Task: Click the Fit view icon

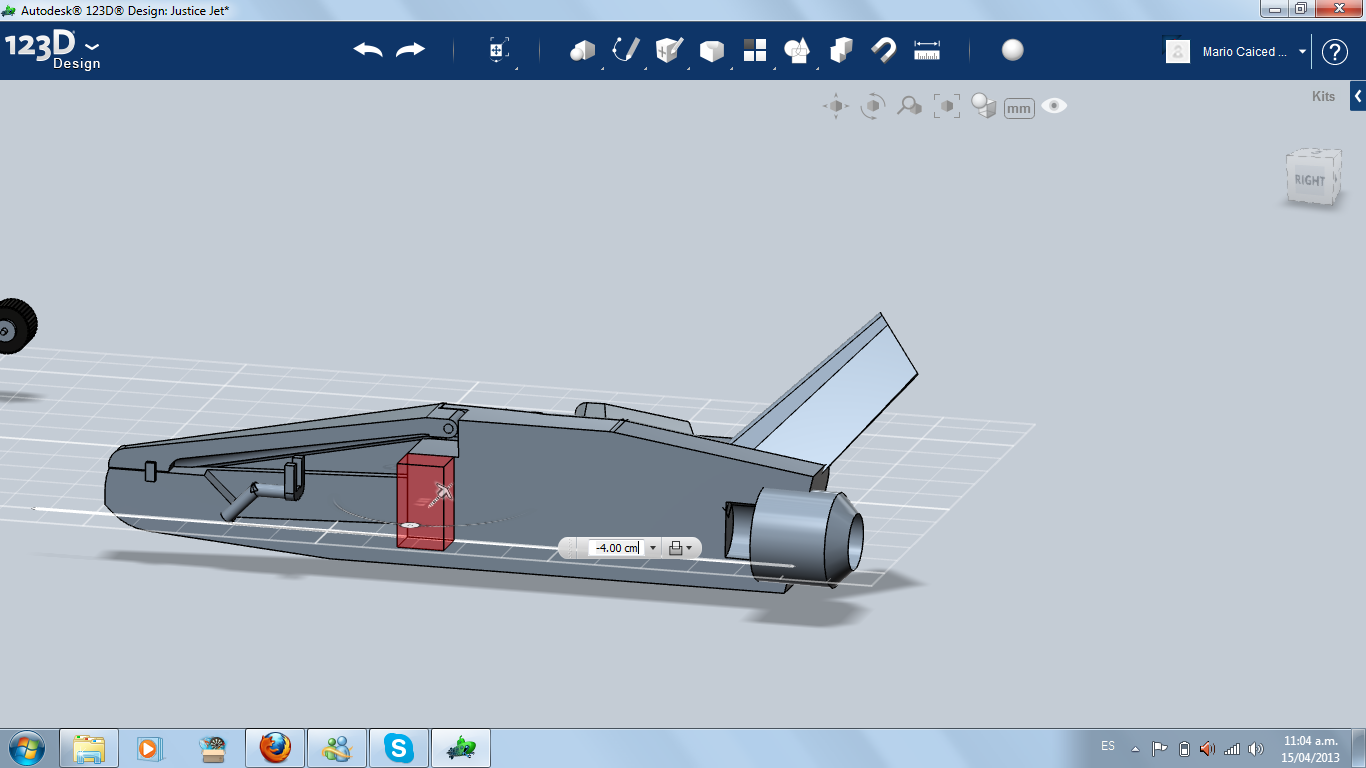Action: (946, 106)
